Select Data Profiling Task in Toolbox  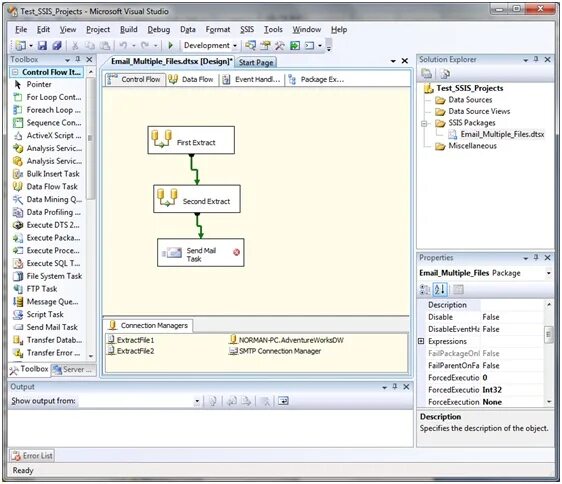[47, 212]
